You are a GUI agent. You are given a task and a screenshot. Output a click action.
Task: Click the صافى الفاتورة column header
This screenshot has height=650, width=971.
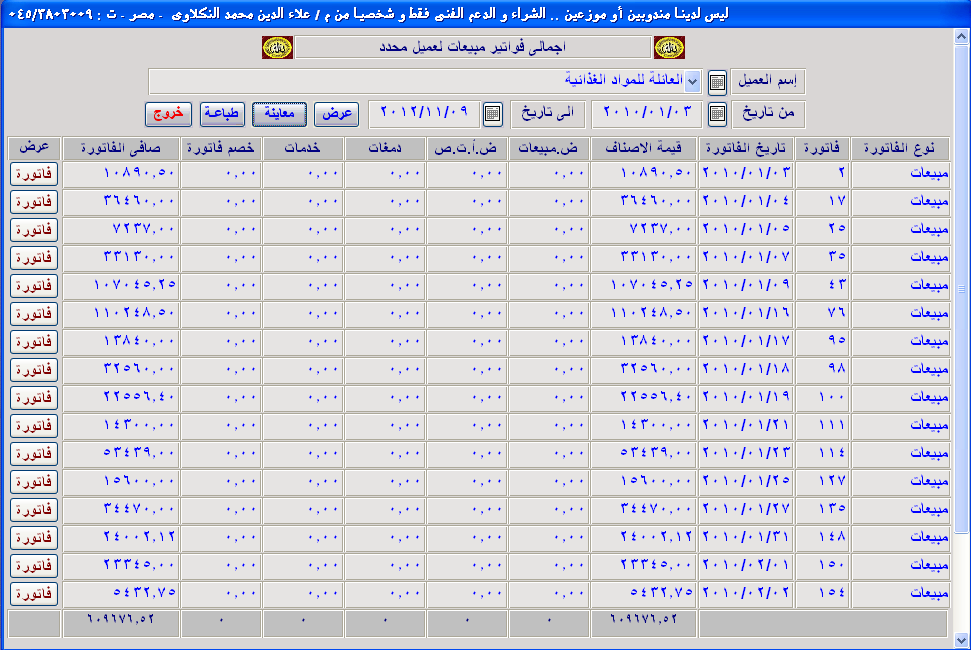tap(121, 148)
